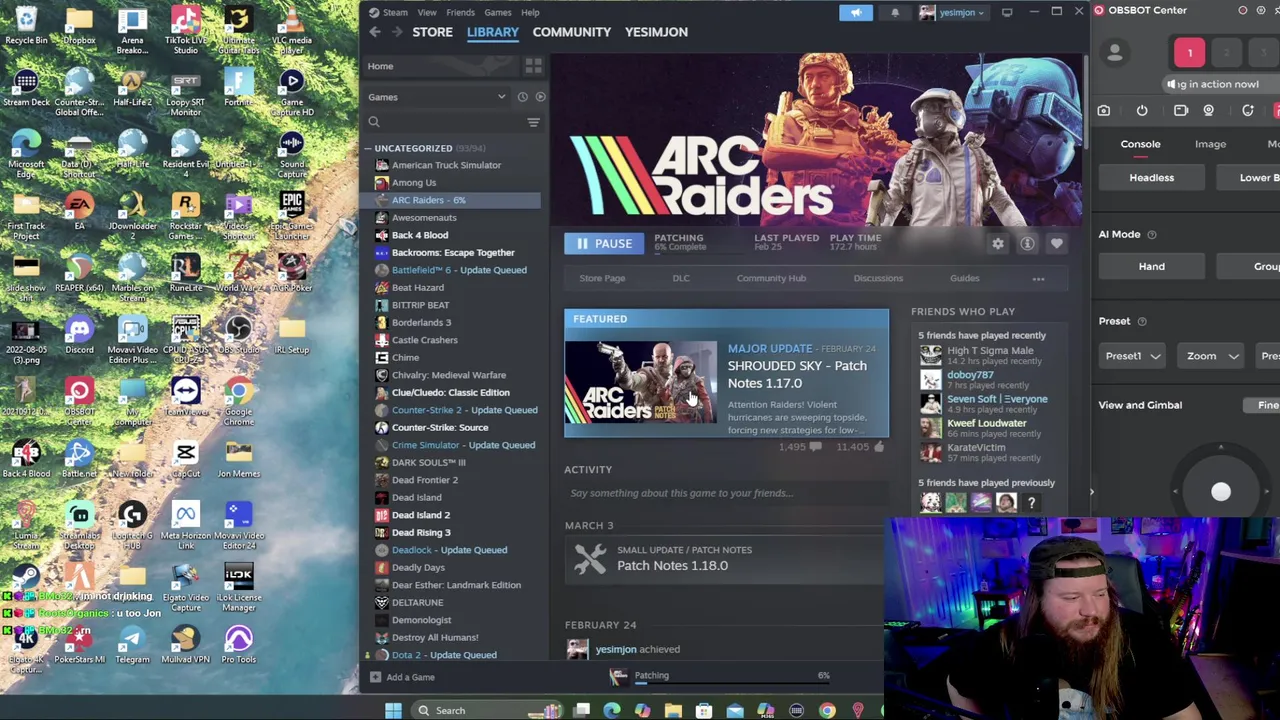The image size is (1280, 720).
Task: Select Among Us in library list
Action: point(414,183)
